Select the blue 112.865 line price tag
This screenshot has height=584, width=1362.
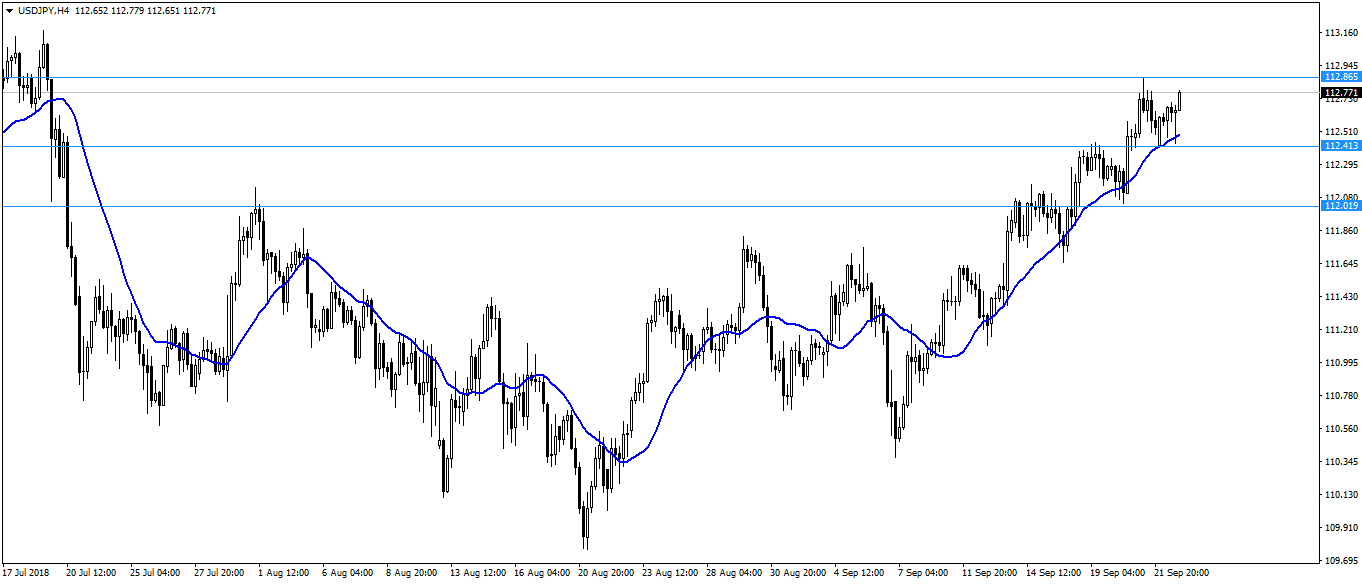coord(1340,77)
